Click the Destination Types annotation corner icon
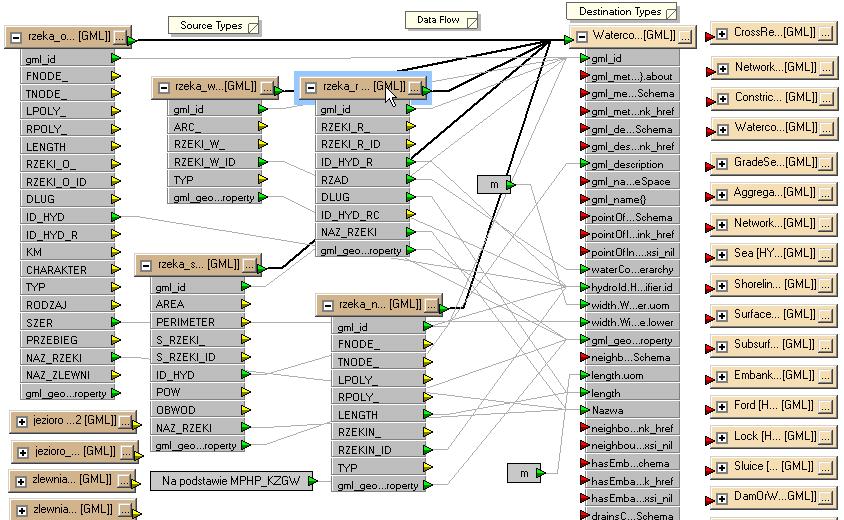The height and width of the screenshot is (520, 844). [x=671, y=13]
